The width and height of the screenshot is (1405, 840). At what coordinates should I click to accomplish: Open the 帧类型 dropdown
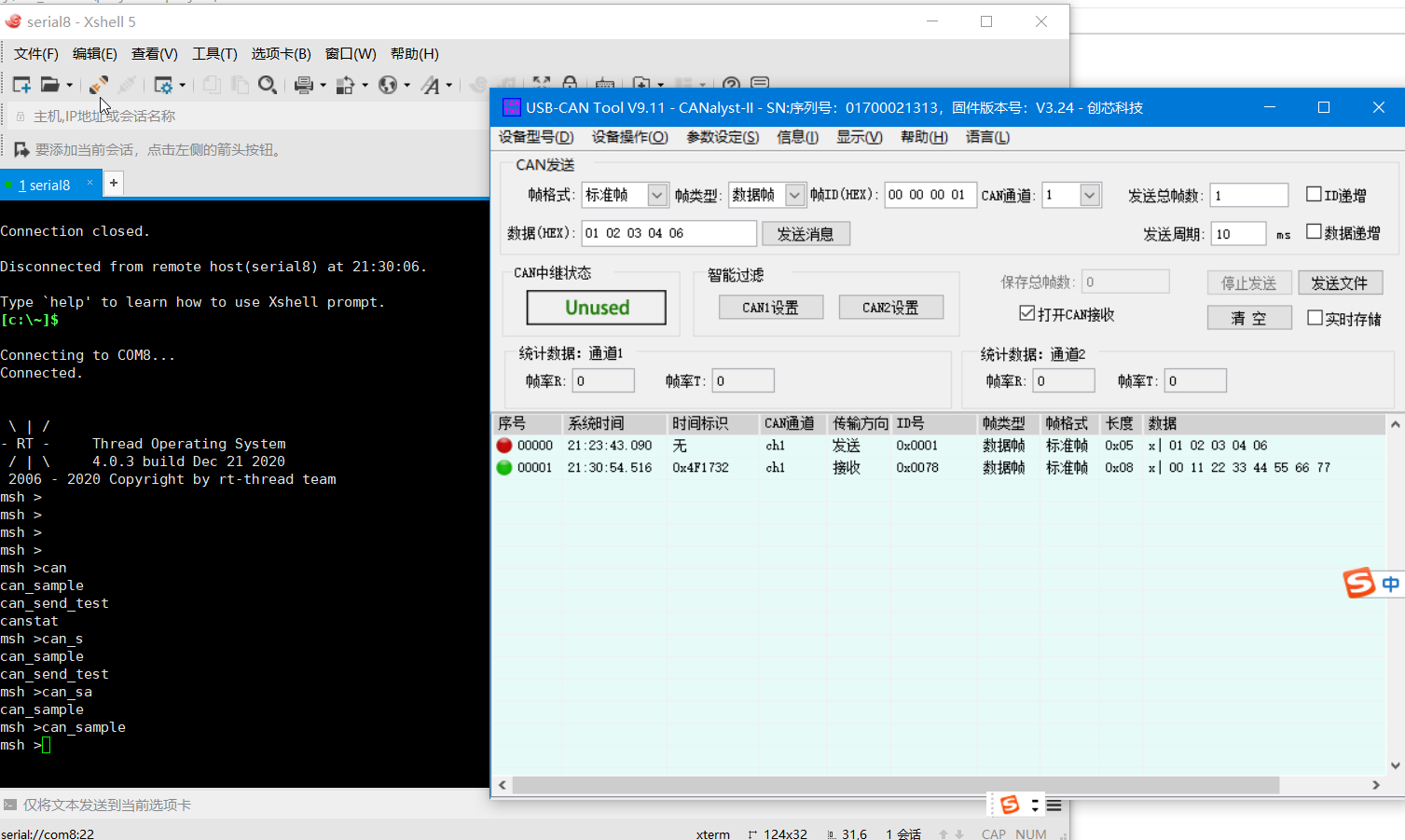coord(794,195)
